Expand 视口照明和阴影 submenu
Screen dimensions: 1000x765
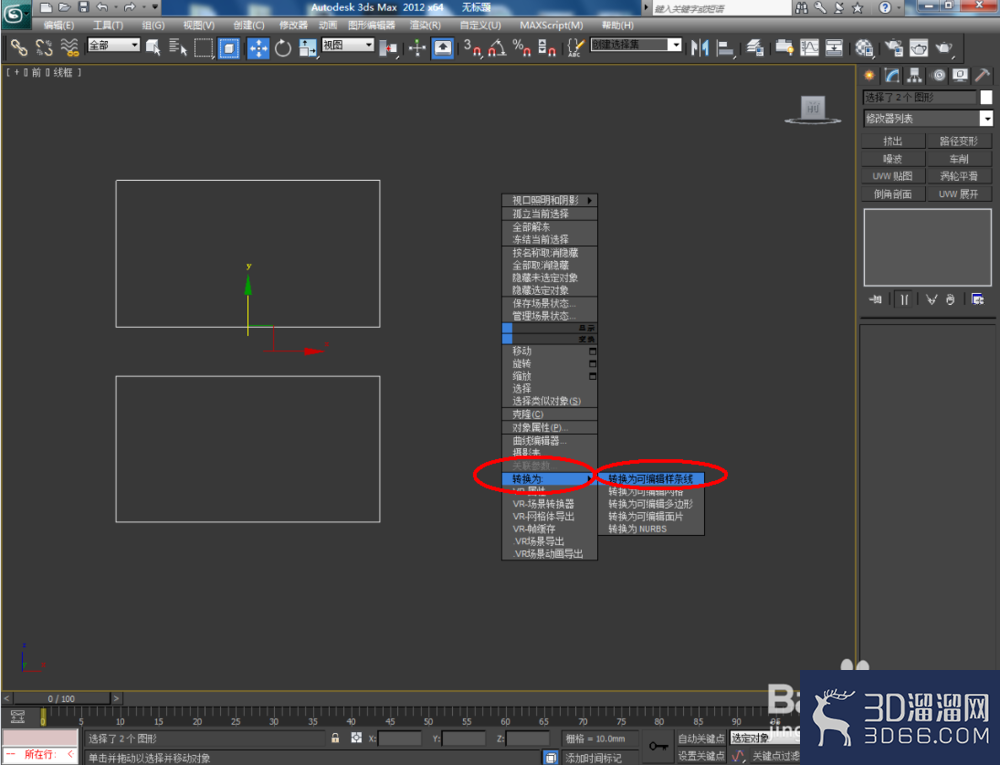550,200
